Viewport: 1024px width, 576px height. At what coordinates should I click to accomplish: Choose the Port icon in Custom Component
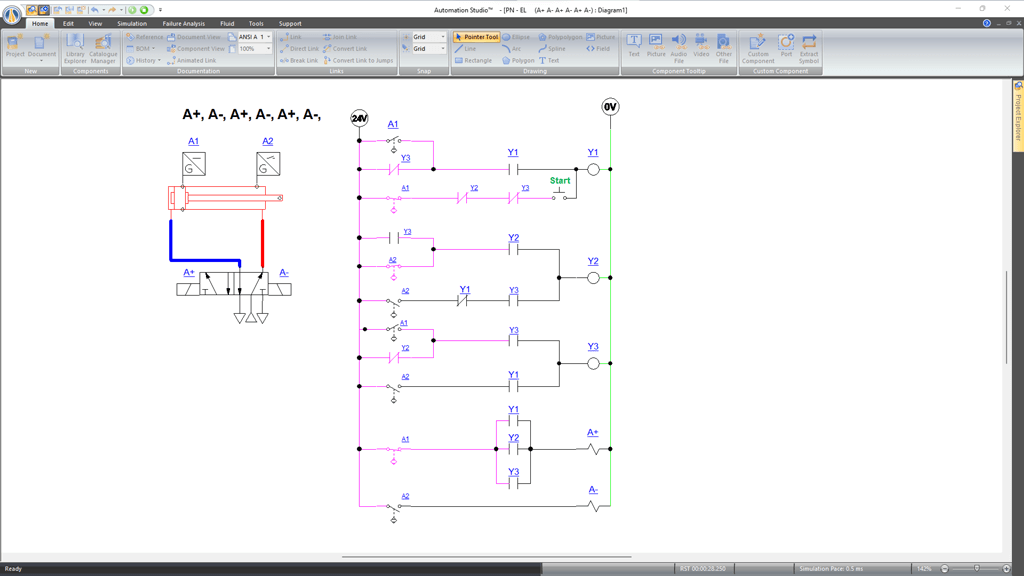[786, 47]
